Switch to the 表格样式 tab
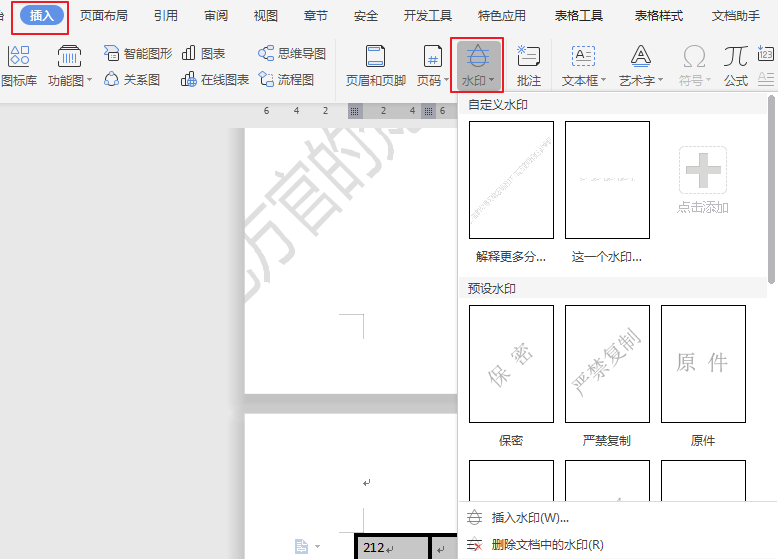The width and height of the screenshot is (778, 559). pos(658,16)
